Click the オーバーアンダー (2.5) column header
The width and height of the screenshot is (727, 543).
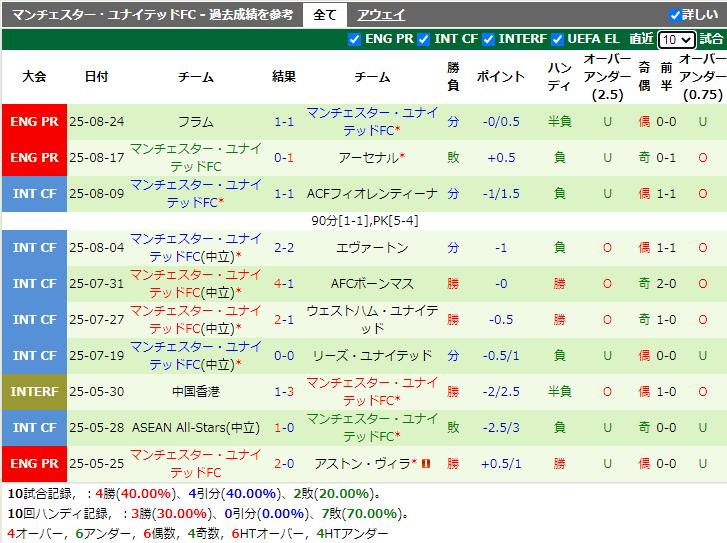click(x=607, y=77)
